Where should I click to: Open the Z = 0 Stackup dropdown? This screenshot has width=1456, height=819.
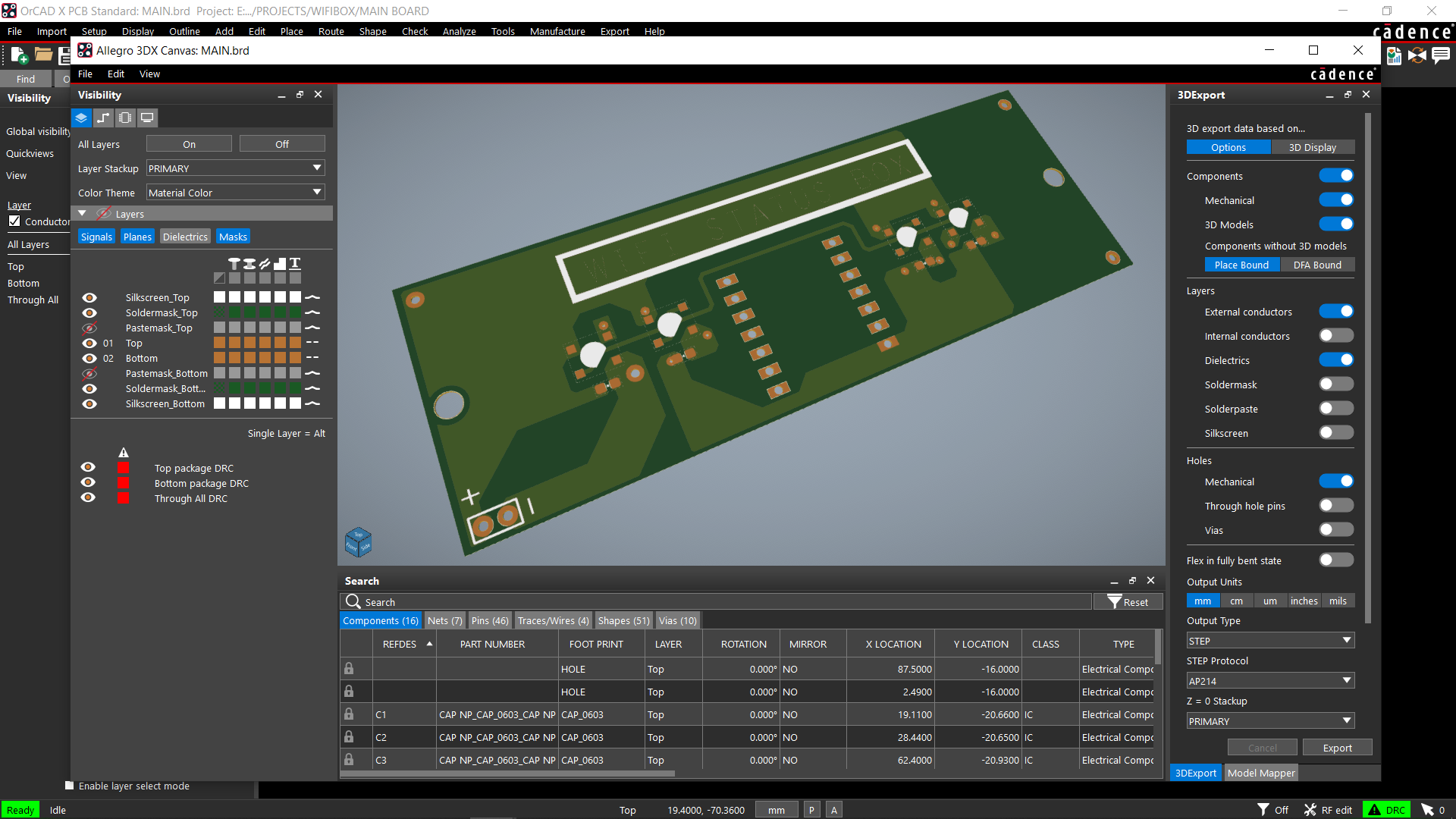pos(1270,721)
